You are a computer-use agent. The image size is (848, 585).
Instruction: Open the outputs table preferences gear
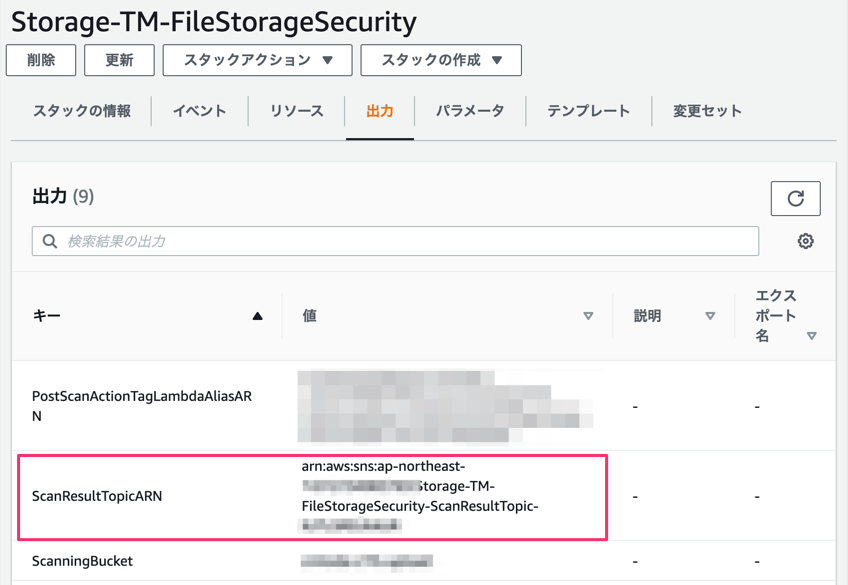(805, 240)
